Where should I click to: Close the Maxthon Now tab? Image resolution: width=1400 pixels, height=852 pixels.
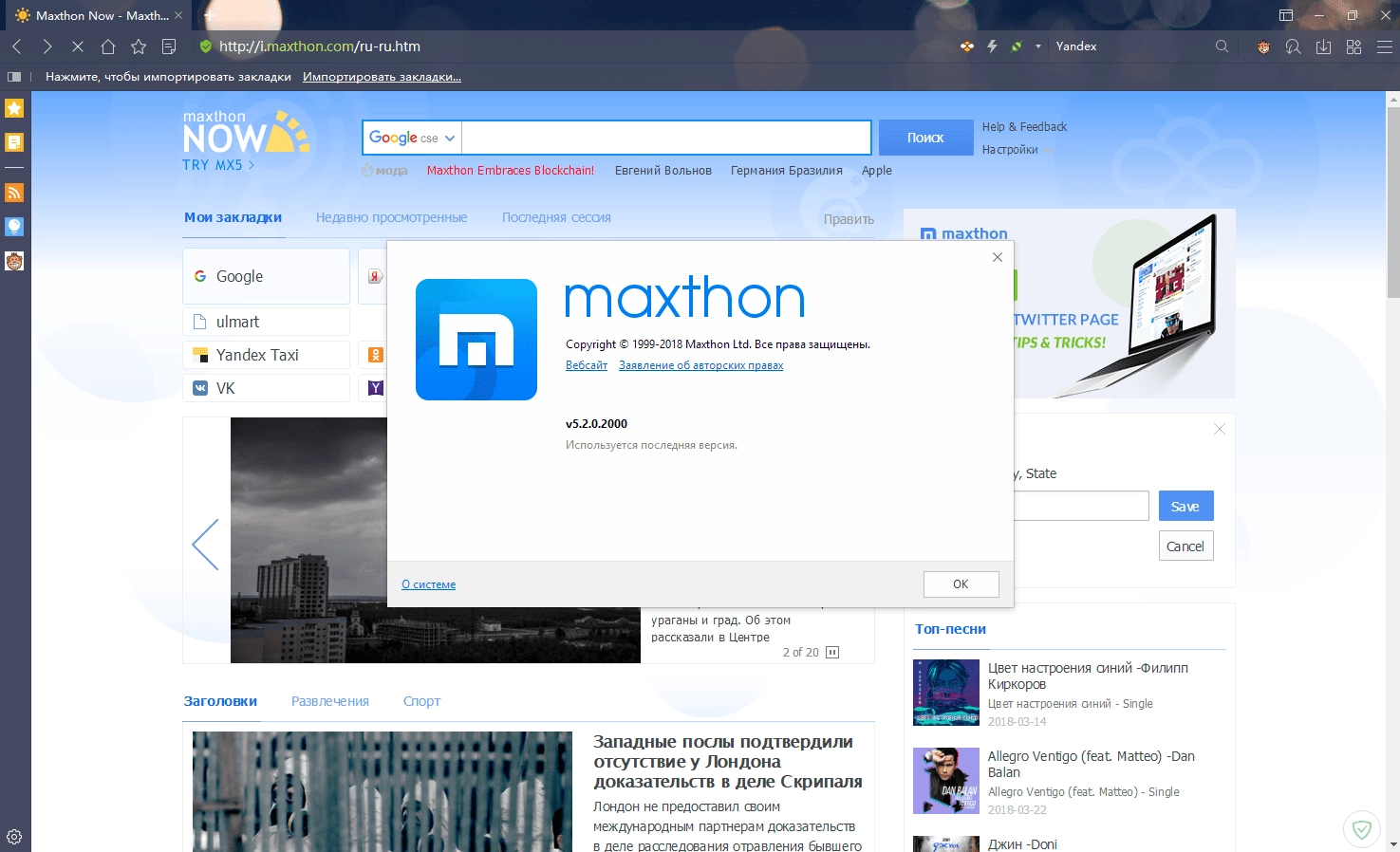pyautogui.click(x=178, y=16)
